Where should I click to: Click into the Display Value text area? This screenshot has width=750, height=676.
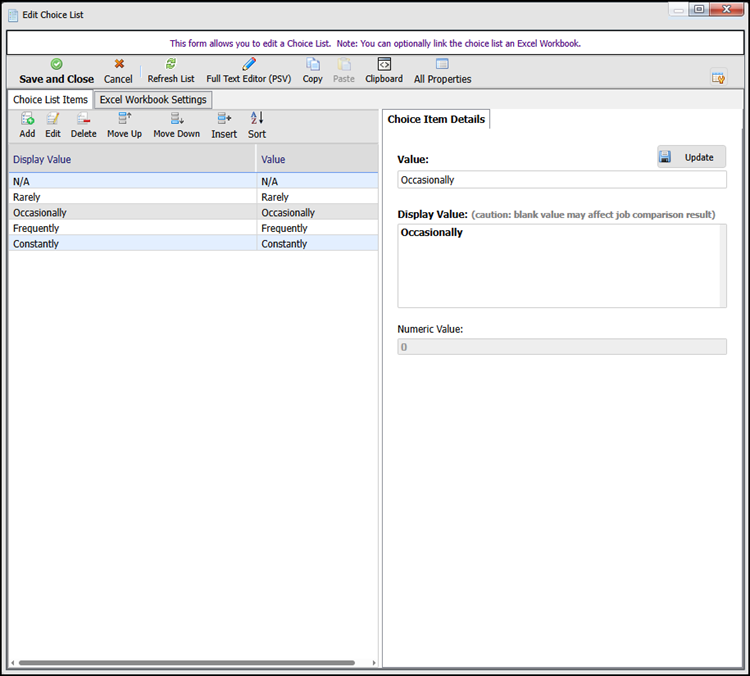pos(562,266)
